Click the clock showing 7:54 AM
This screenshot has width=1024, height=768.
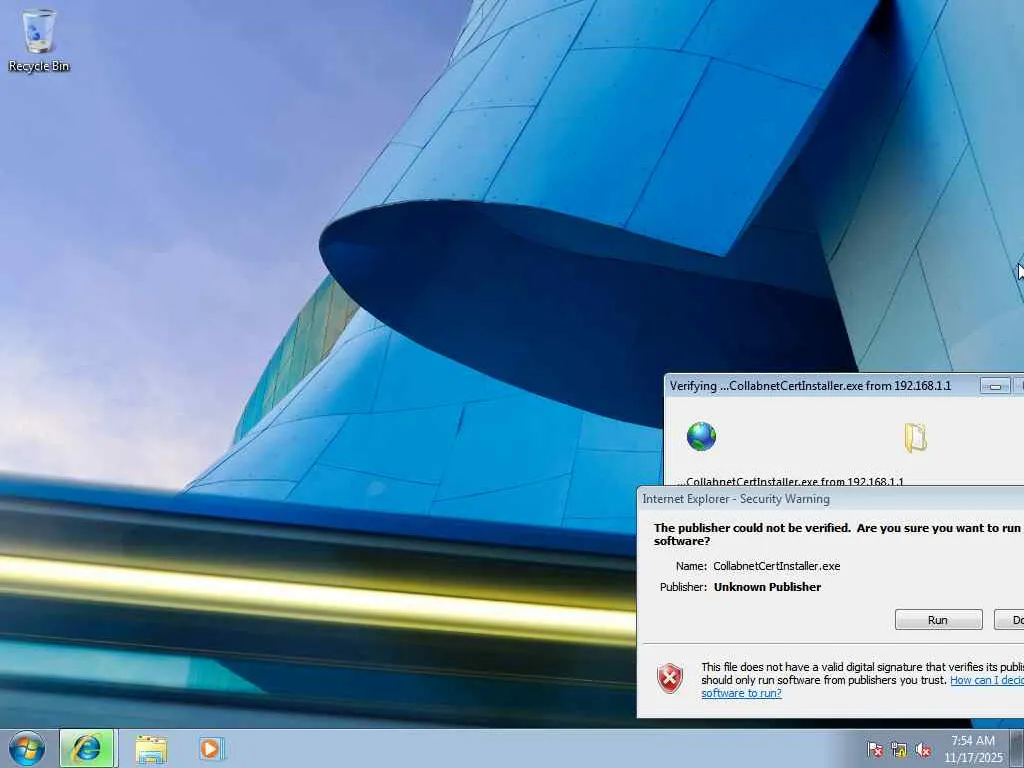(972, 741)
